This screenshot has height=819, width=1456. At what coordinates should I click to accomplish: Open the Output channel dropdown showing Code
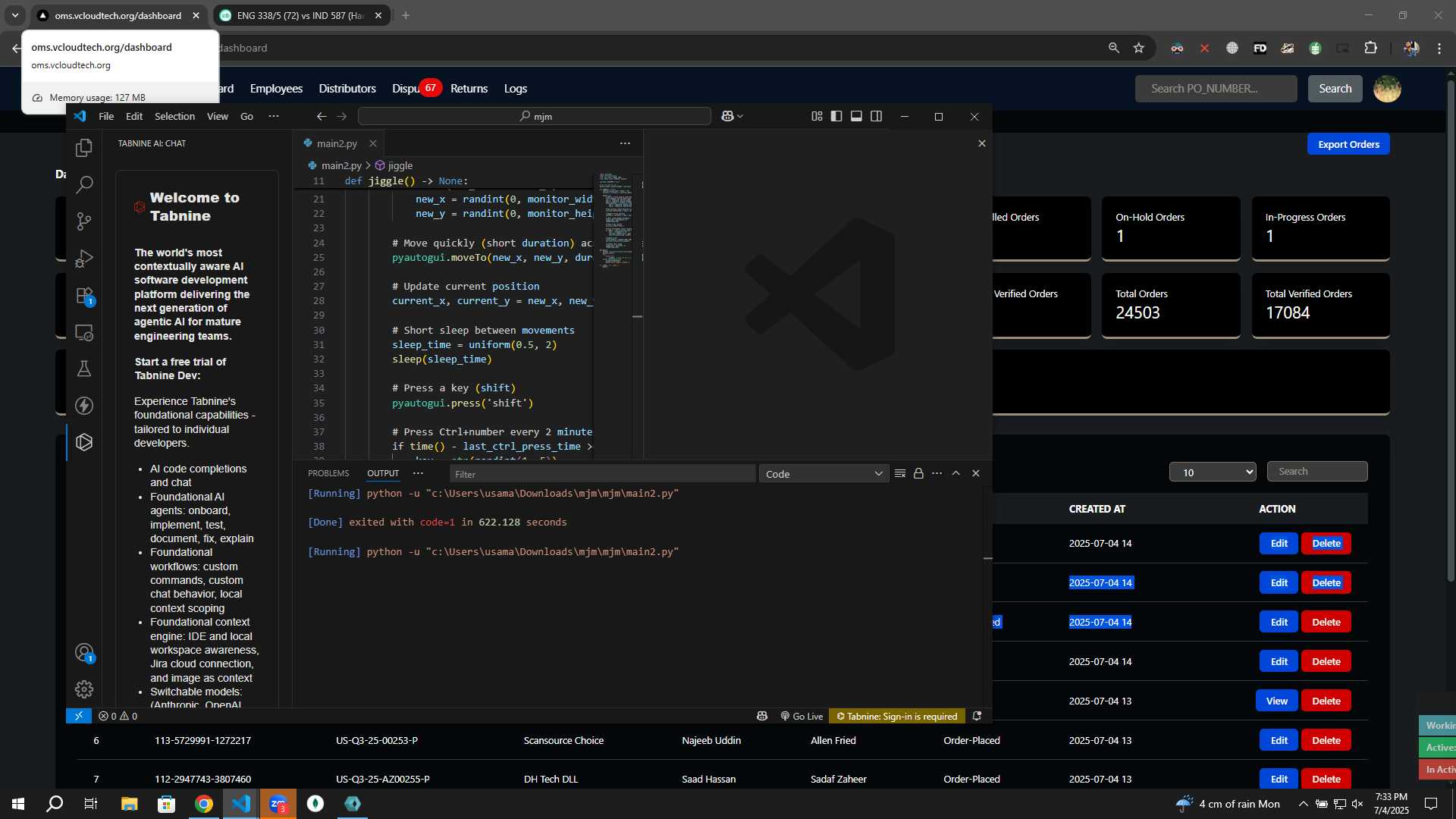click(824, 474)
